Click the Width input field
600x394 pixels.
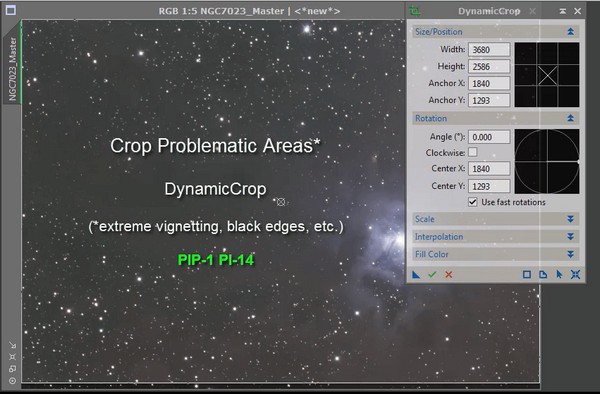[x=489, y=50]
